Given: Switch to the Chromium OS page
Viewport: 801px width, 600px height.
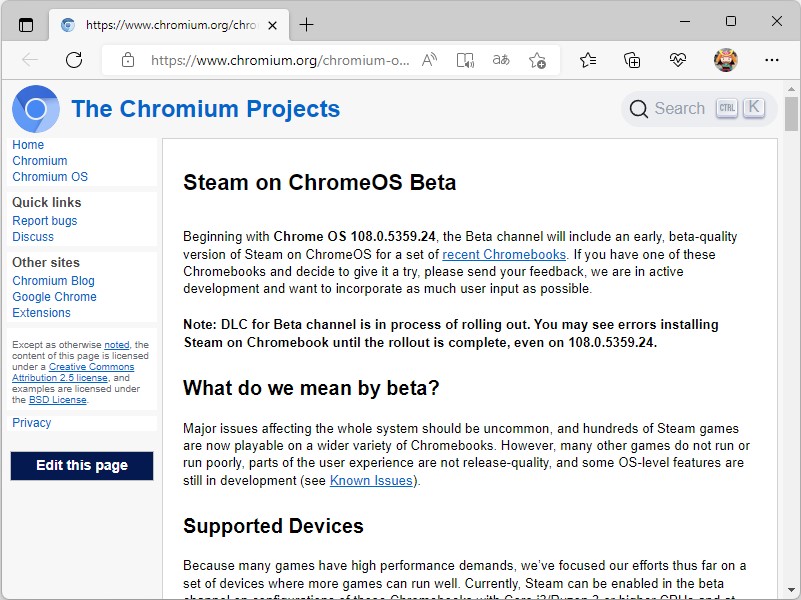Looking at the screenshot, I should click(x=49, y=176).
